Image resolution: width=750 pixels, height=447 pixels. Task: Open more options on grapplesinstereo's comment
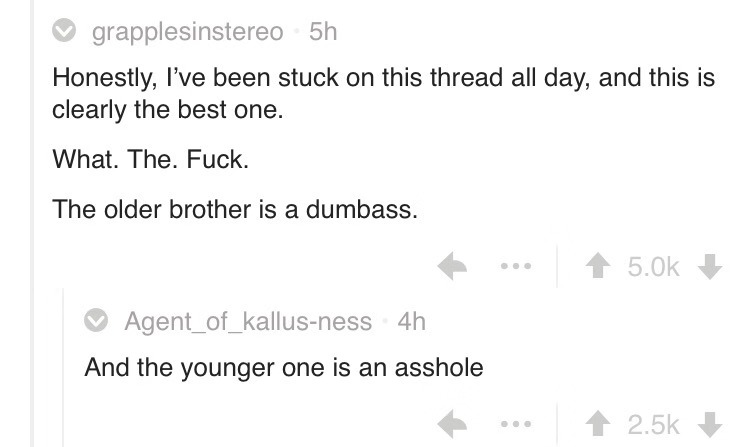(x=515, y=267)
